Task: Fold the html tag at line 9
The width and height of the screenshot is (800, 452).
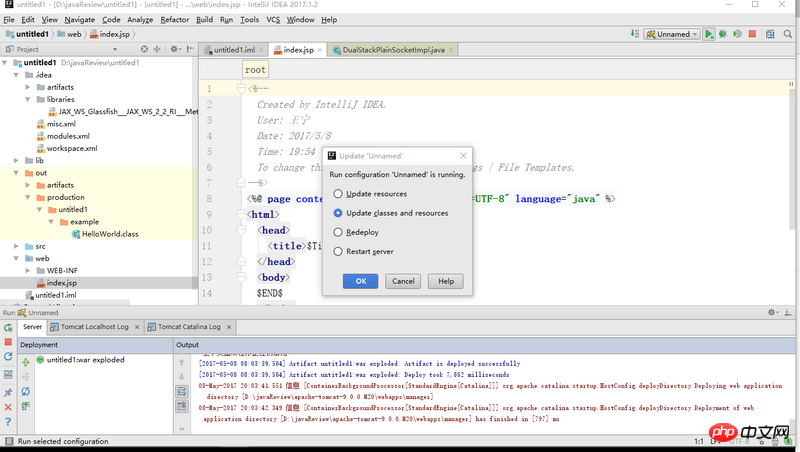Action: pyautogui.click(x=241, y=214)
